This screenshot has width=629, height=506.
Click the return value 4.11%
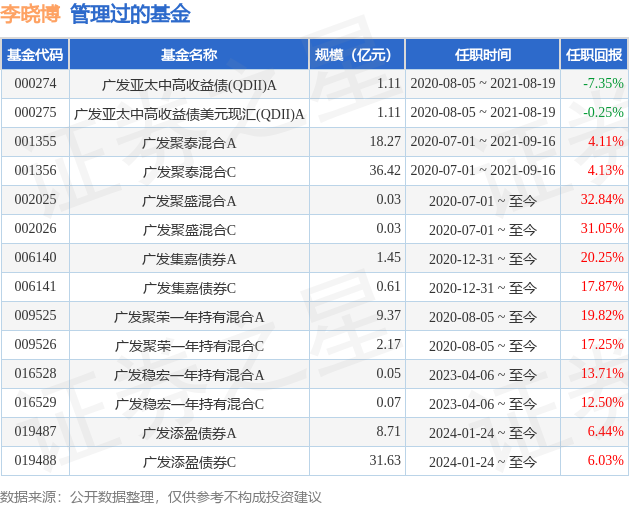pyautogui.click(x=605, y=141)
